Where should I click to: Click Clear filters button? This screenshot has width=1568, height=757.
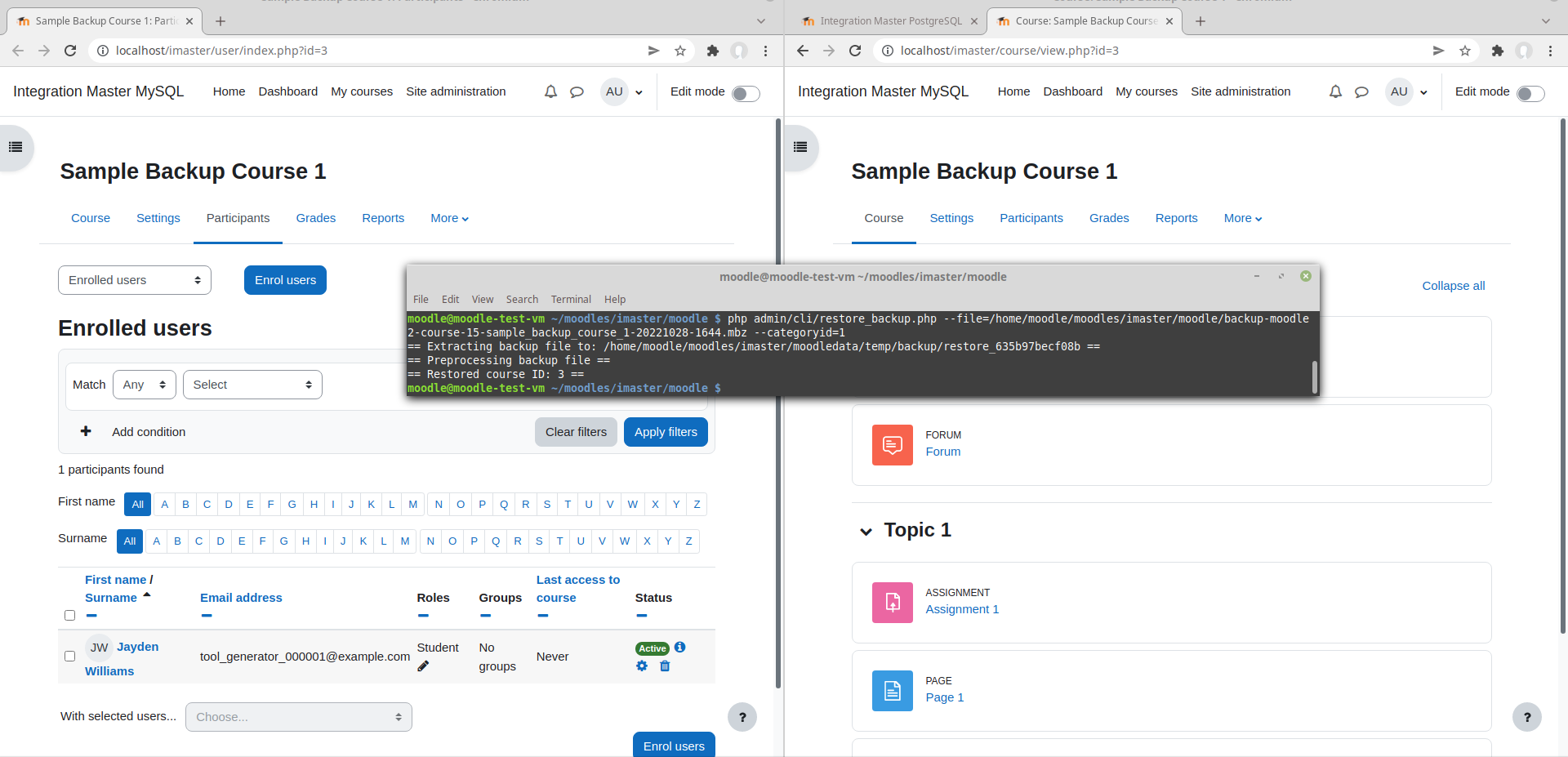(x=576, y=432)
